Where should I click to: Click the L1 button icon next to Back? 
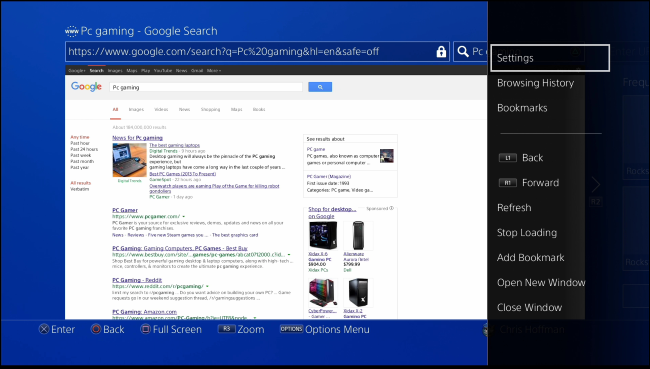pyautogui.click(x=507, y=158)
